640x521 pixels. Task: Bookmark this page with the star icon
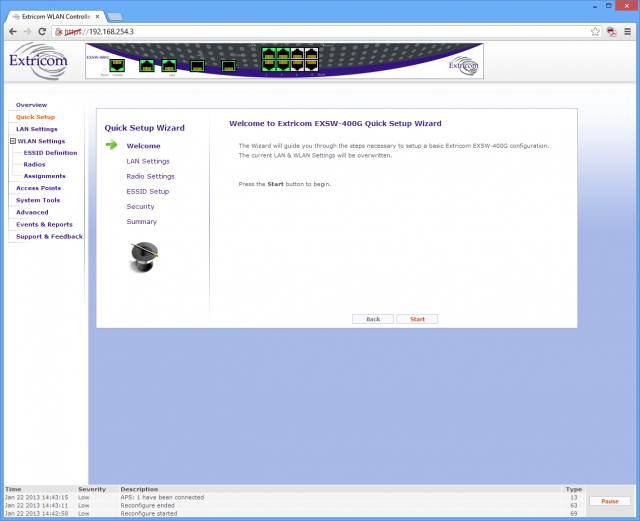595,31
